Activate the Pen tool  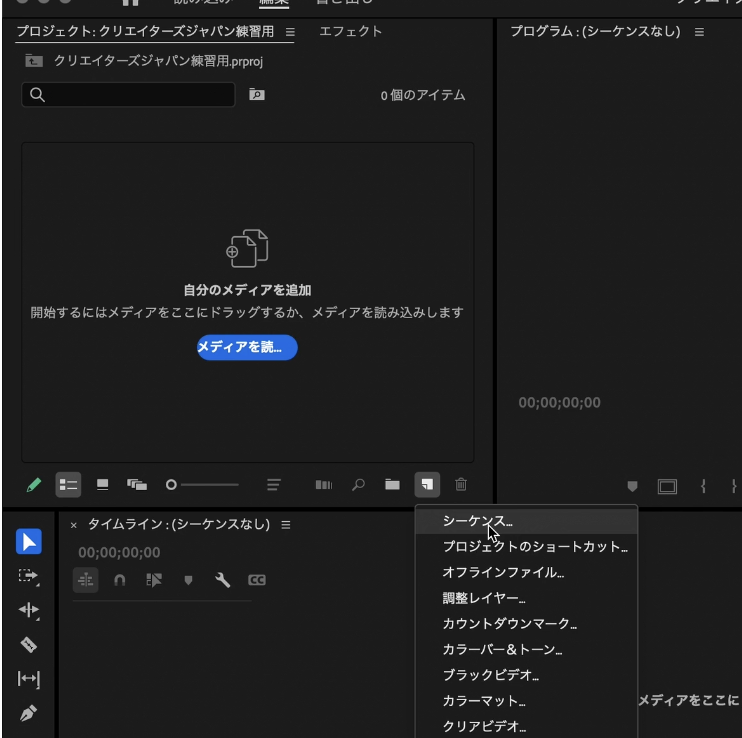[x=29, y=714]
